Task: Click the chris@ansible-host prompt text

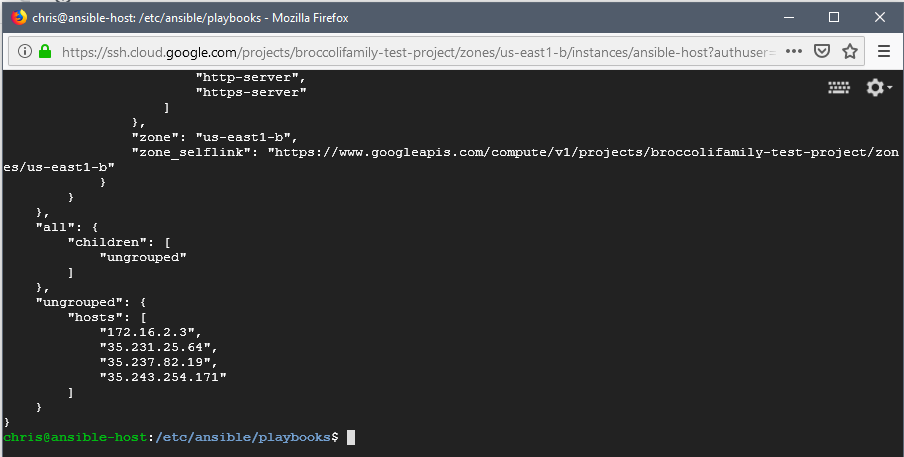Action: (75, 437)
